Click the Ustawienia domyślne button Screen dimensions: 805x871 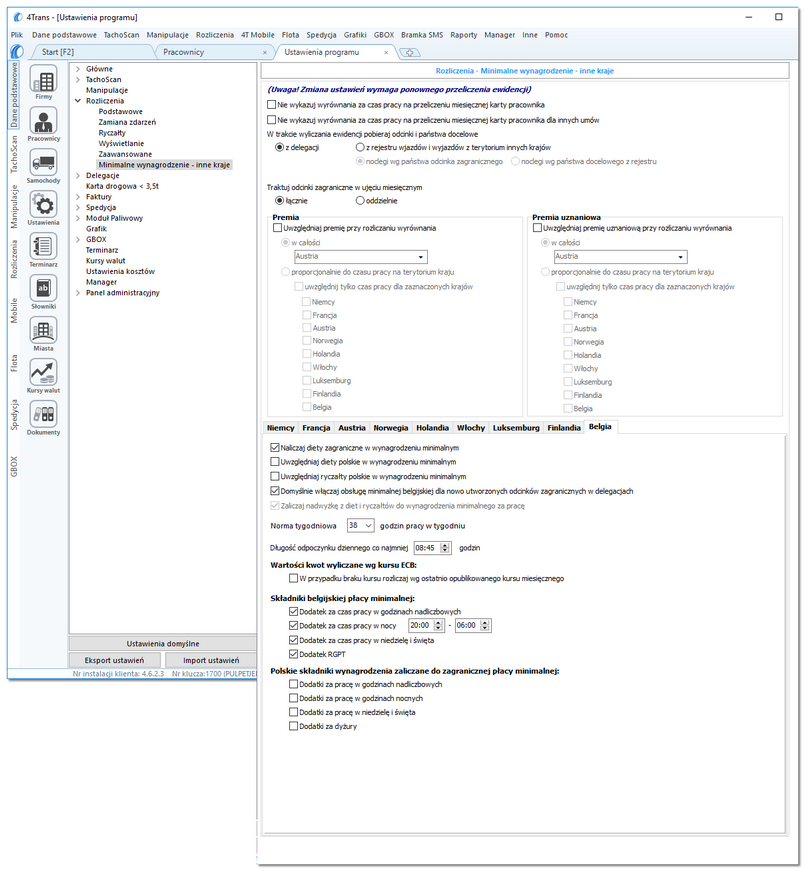tap(163, 643)
